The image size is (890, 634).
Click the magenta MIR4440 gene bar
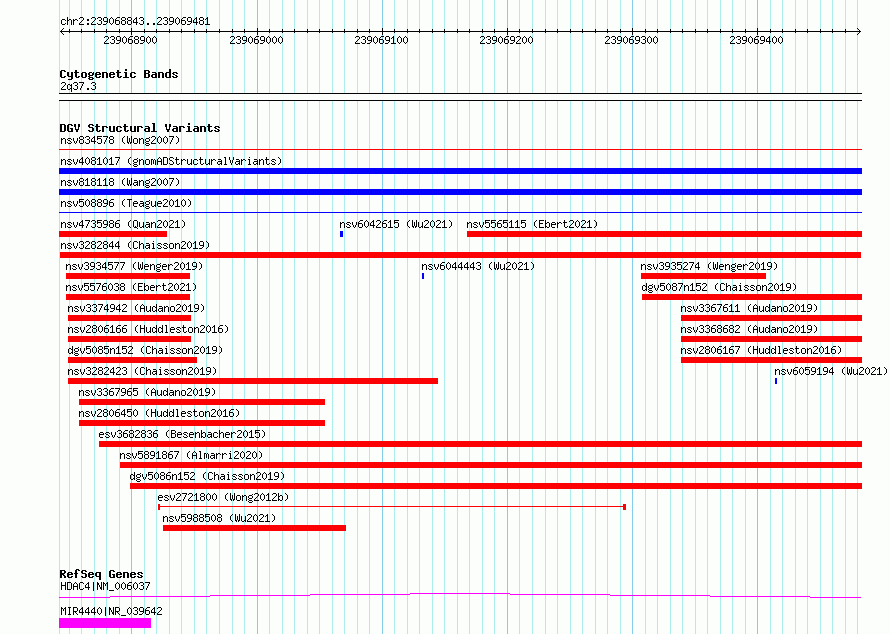click(x=105, y=623)
